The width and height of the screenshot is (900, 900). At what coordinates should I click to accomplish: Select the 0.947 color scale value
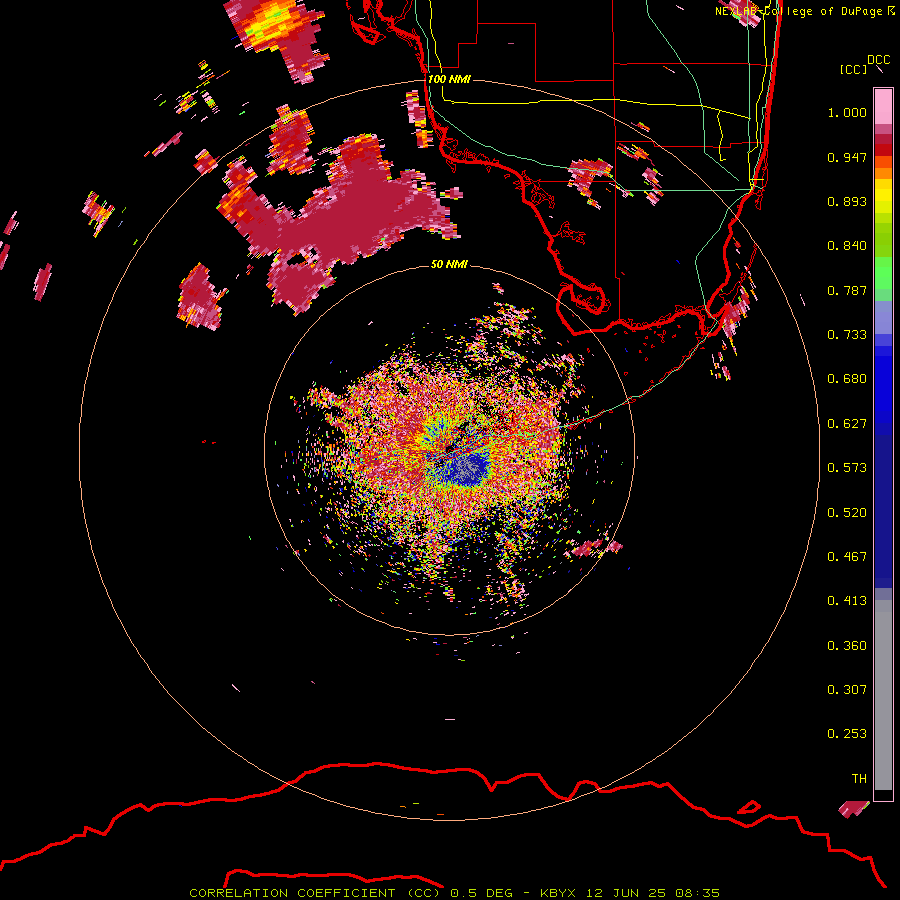pyautogui.click(x=847, y=157)
